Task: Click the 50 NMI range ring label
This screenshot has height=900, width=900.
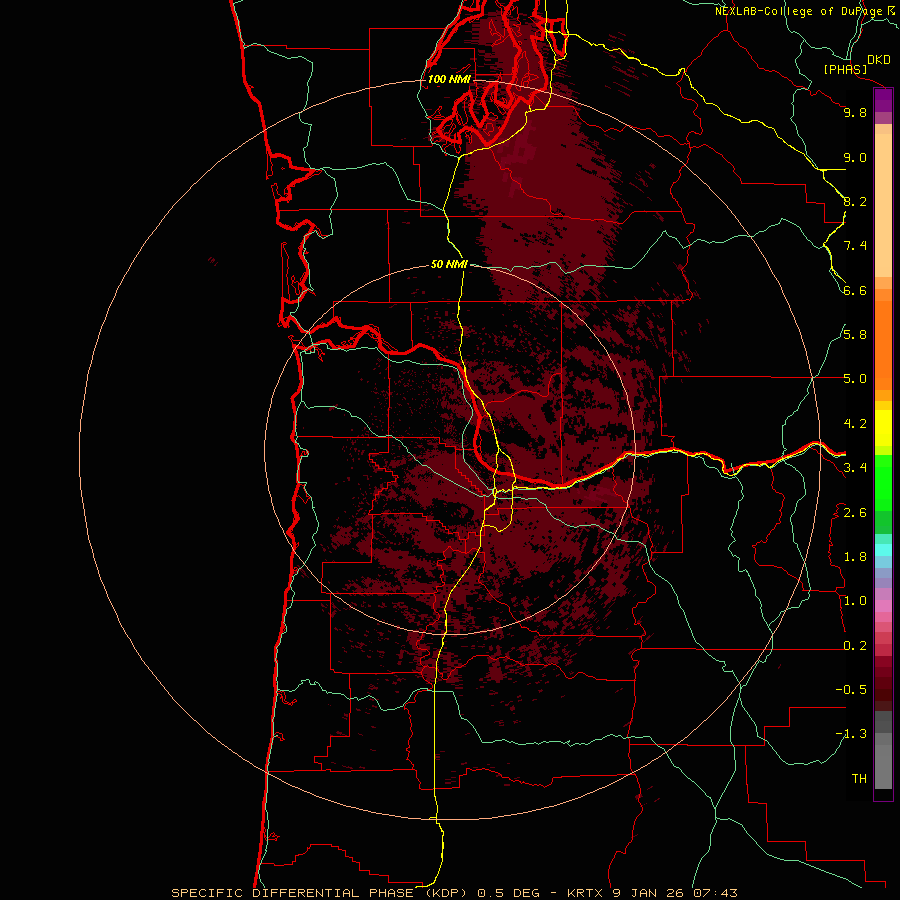Action: (x=449, y=264)
